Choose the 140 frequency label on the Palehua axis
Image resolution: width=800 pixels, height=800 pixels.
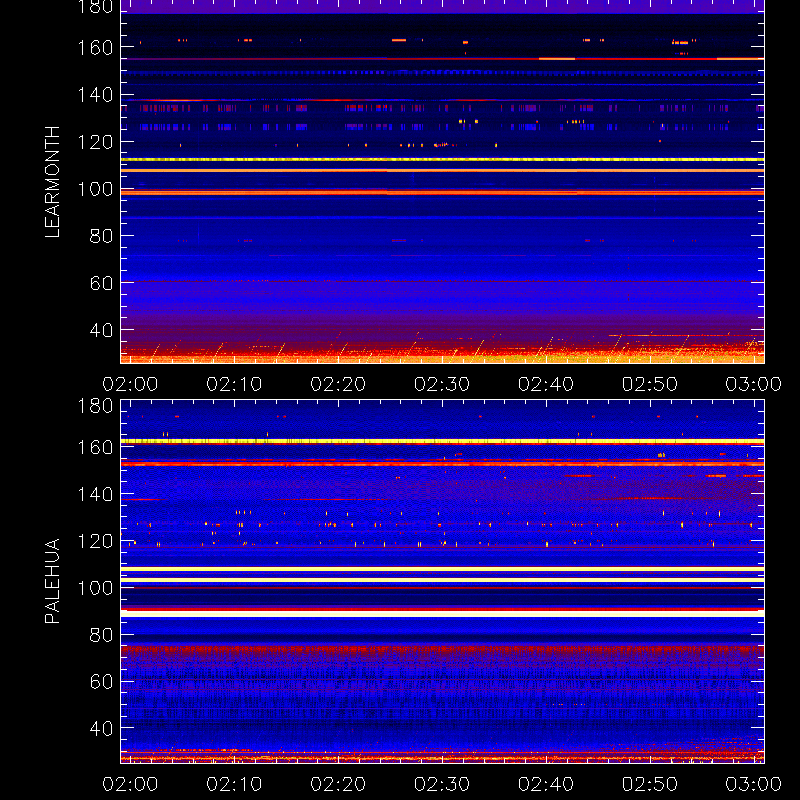tap(95, 494)
